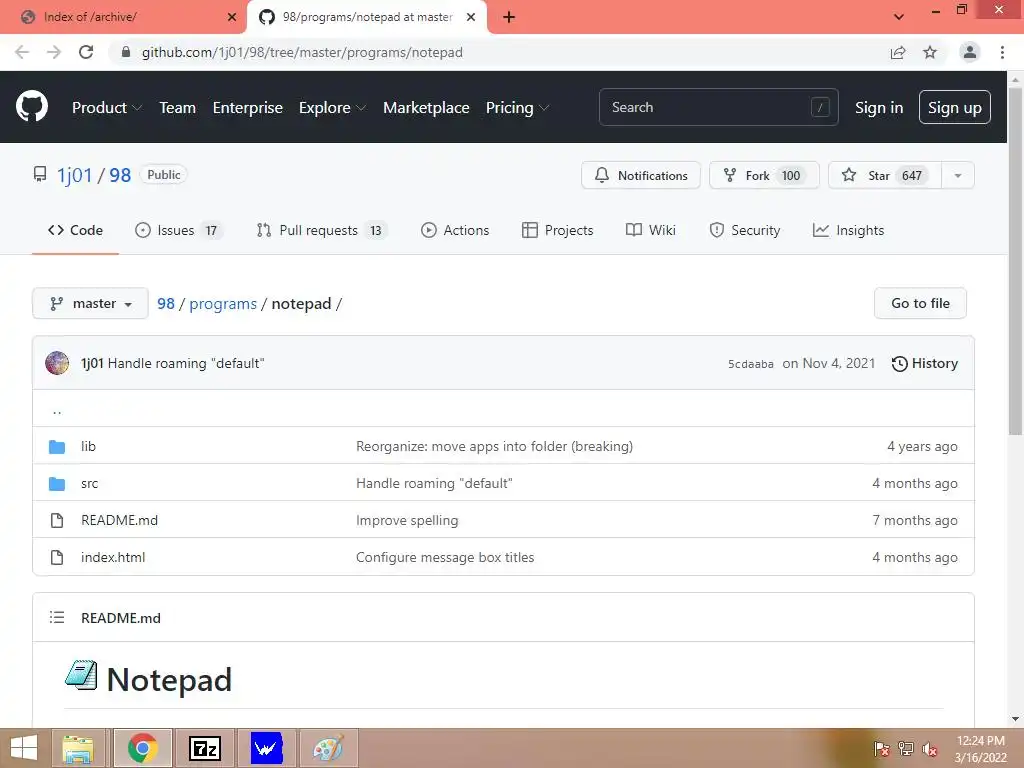Open the blue W app in taskbar
Screen dimensions: 1024x768
pos(266,748)
